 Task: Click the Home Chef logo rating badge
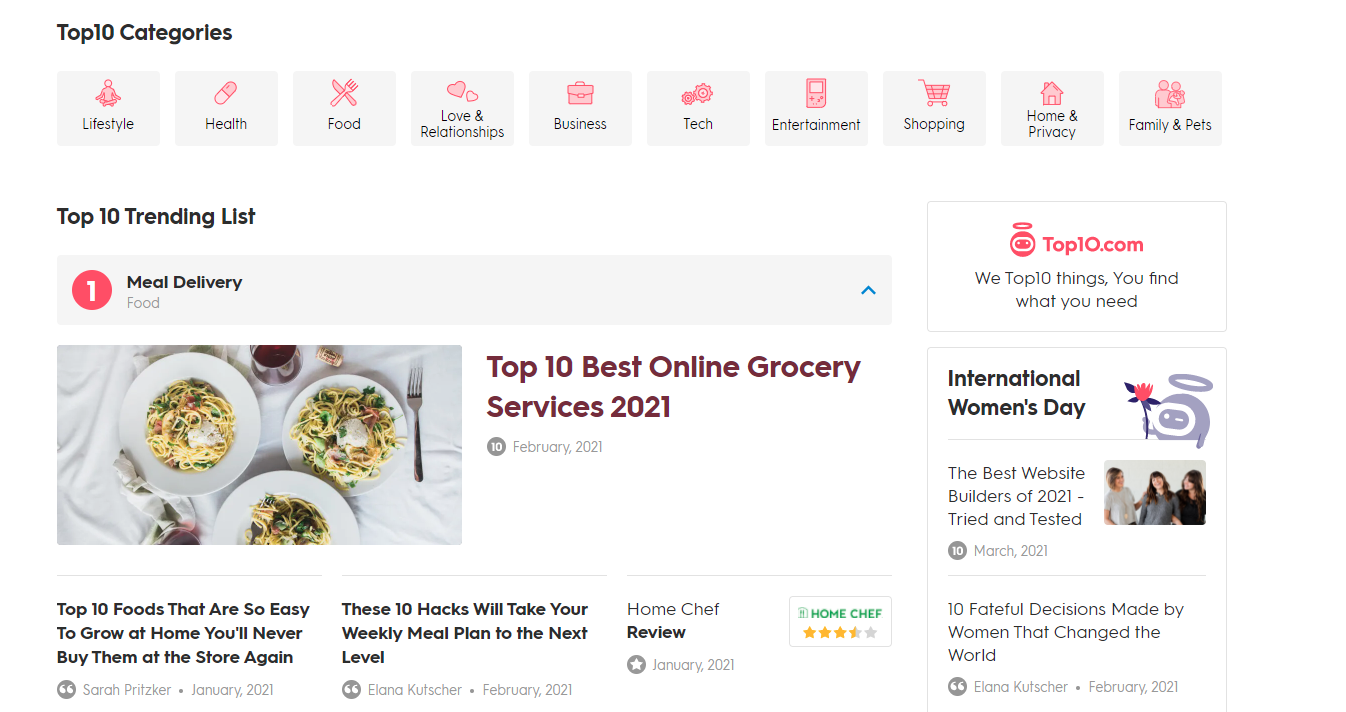(x=840, y=622)
